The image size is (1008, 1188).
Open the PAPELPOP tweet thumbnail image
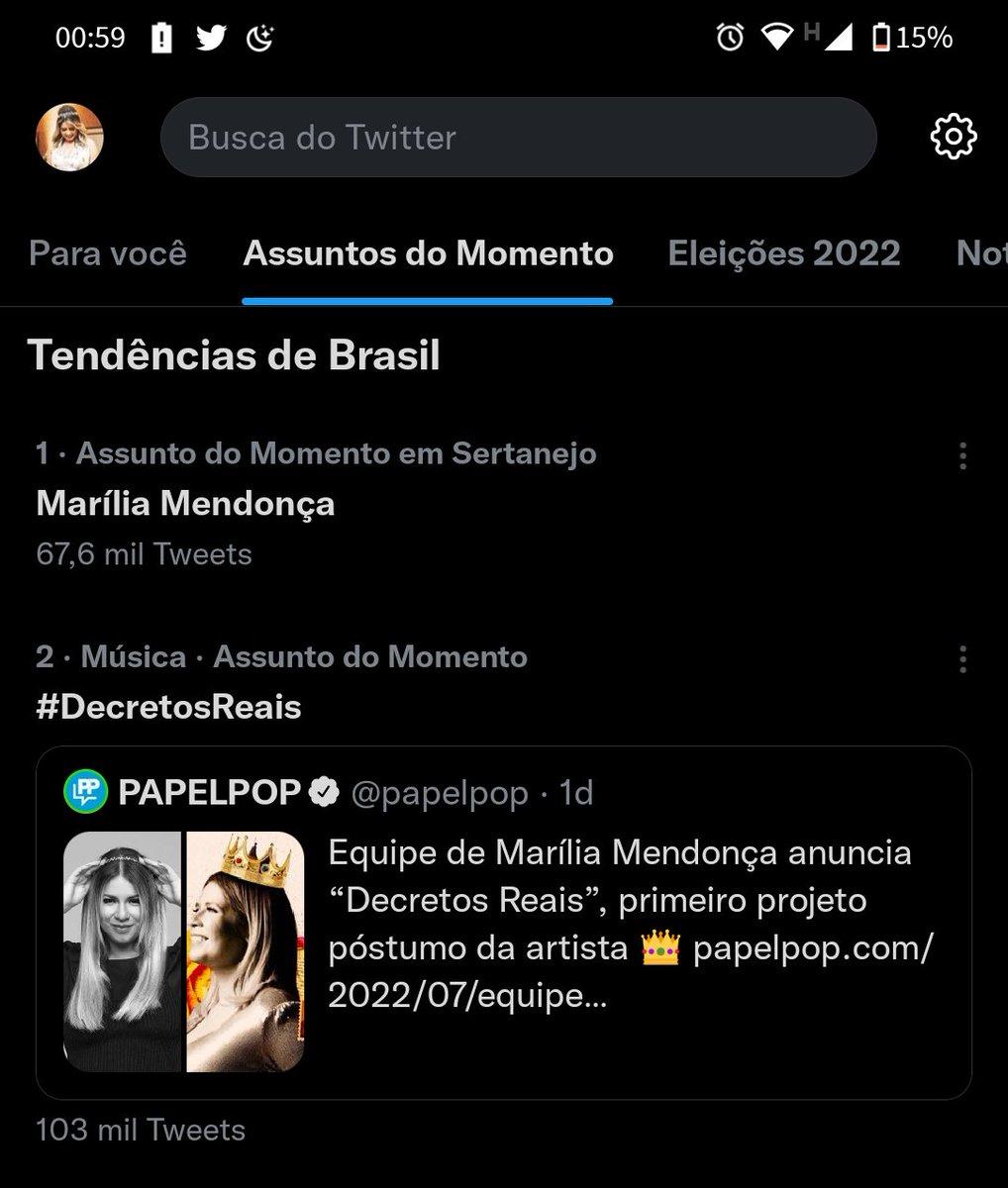[184, 951]
